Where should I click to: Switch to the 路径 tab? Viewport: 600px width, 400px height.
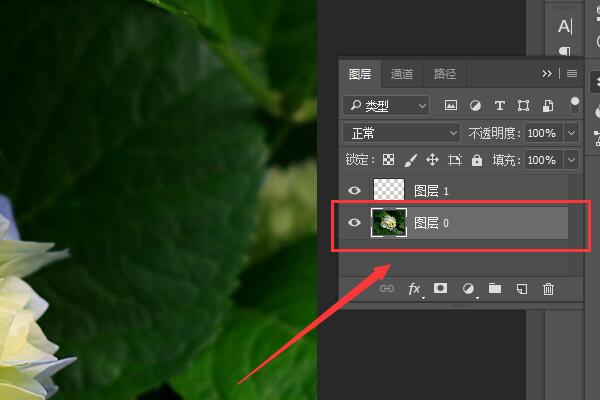pyautogui.click(x=445, y=74)
